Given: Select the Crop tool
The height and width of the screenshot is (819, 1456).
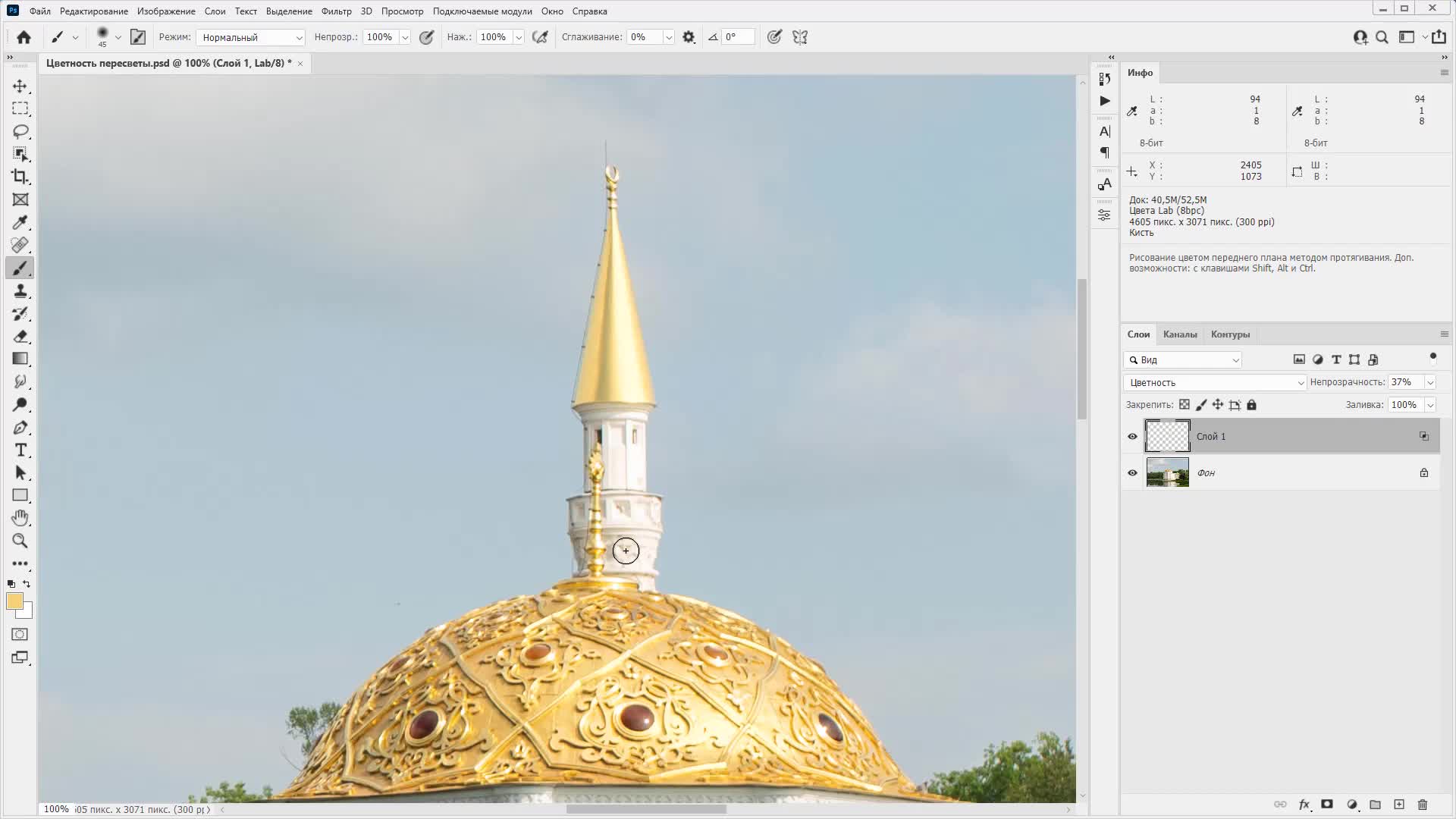Looking at the screenshot, I should 20,177.
